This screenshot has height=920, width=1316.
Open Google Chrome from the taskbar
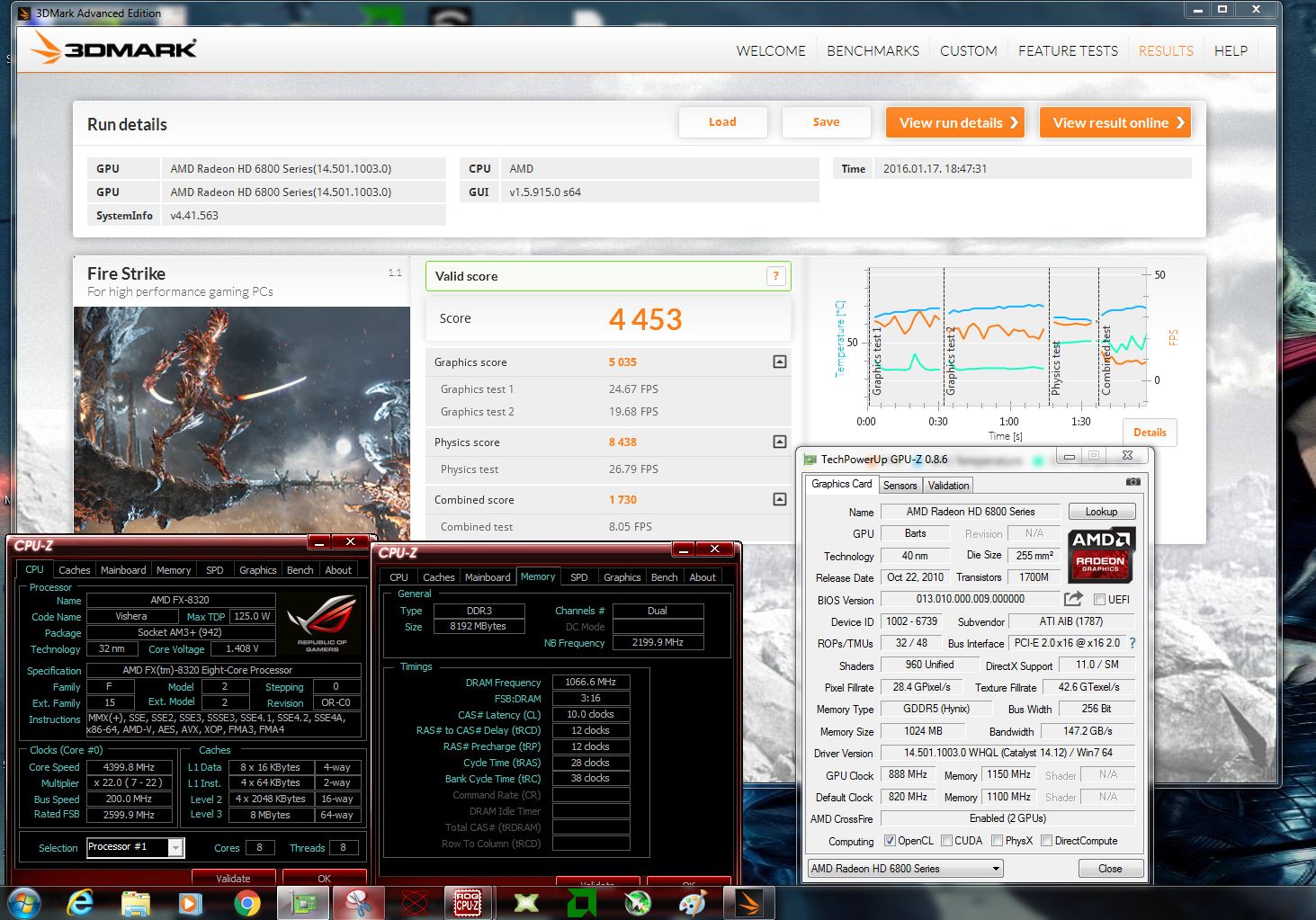(x=246, y=903)
